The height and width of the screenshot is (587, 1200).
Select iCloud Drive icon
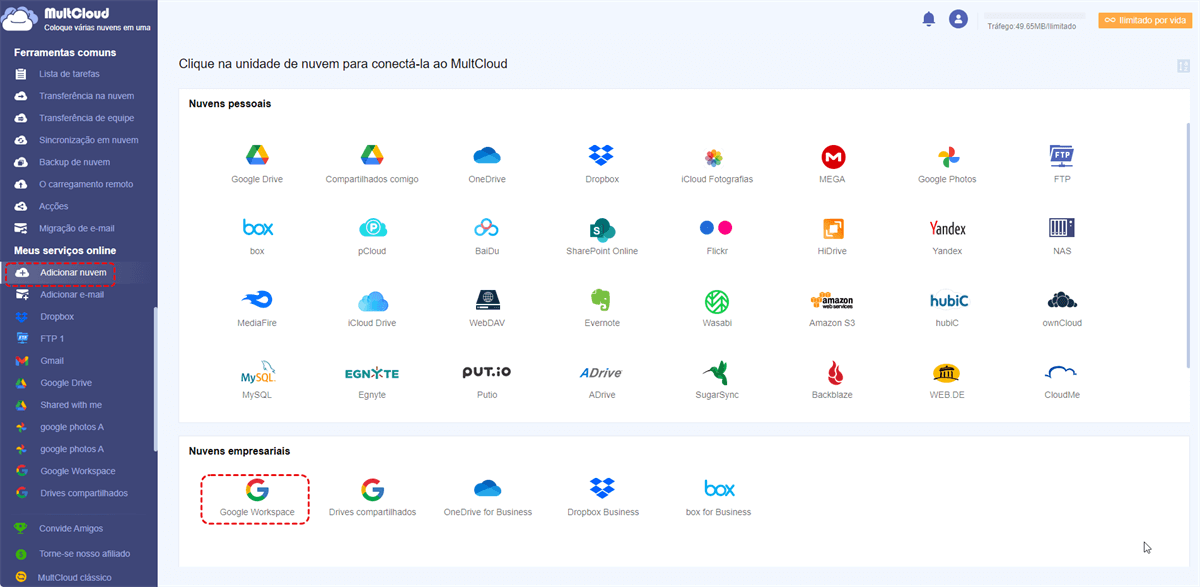tap(372, 300)
